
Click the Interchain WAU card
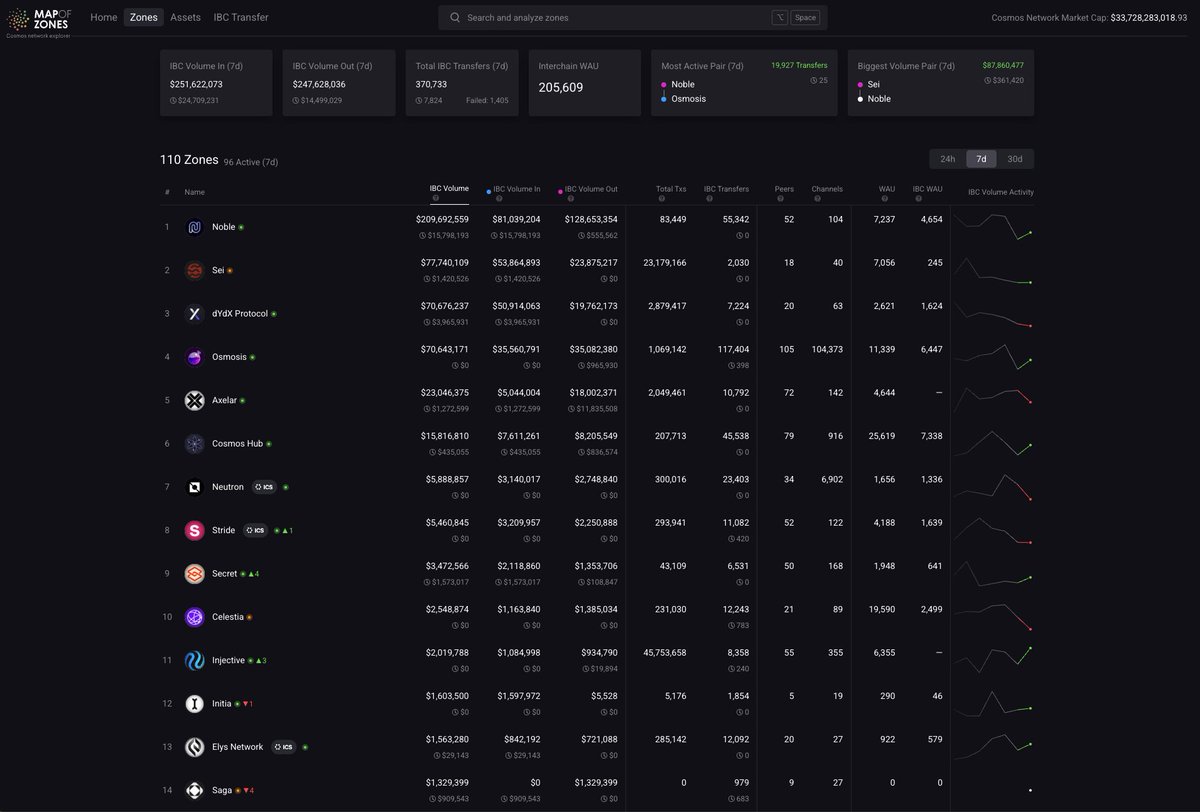tap(584, 83)
